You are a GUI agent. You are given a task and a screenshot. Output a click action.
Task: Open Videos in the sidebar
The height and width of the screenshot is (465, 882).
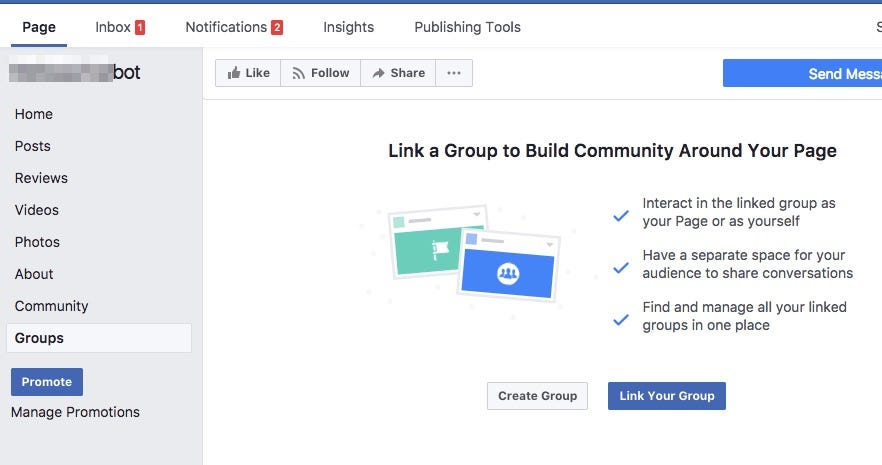[x=37, y=210]
